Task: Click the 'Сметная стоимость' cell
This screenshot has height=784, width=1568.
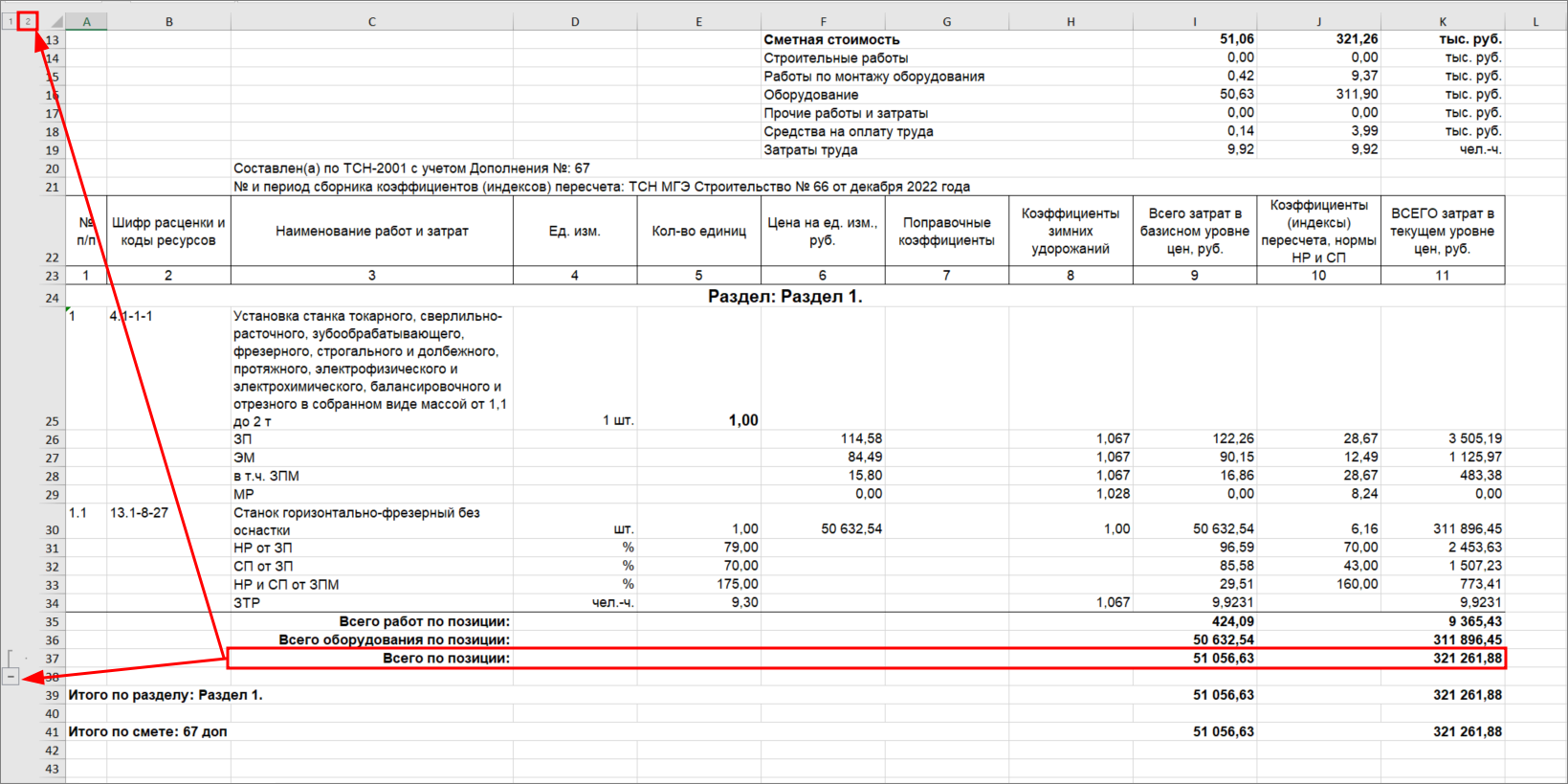Action: pos(831,39)
